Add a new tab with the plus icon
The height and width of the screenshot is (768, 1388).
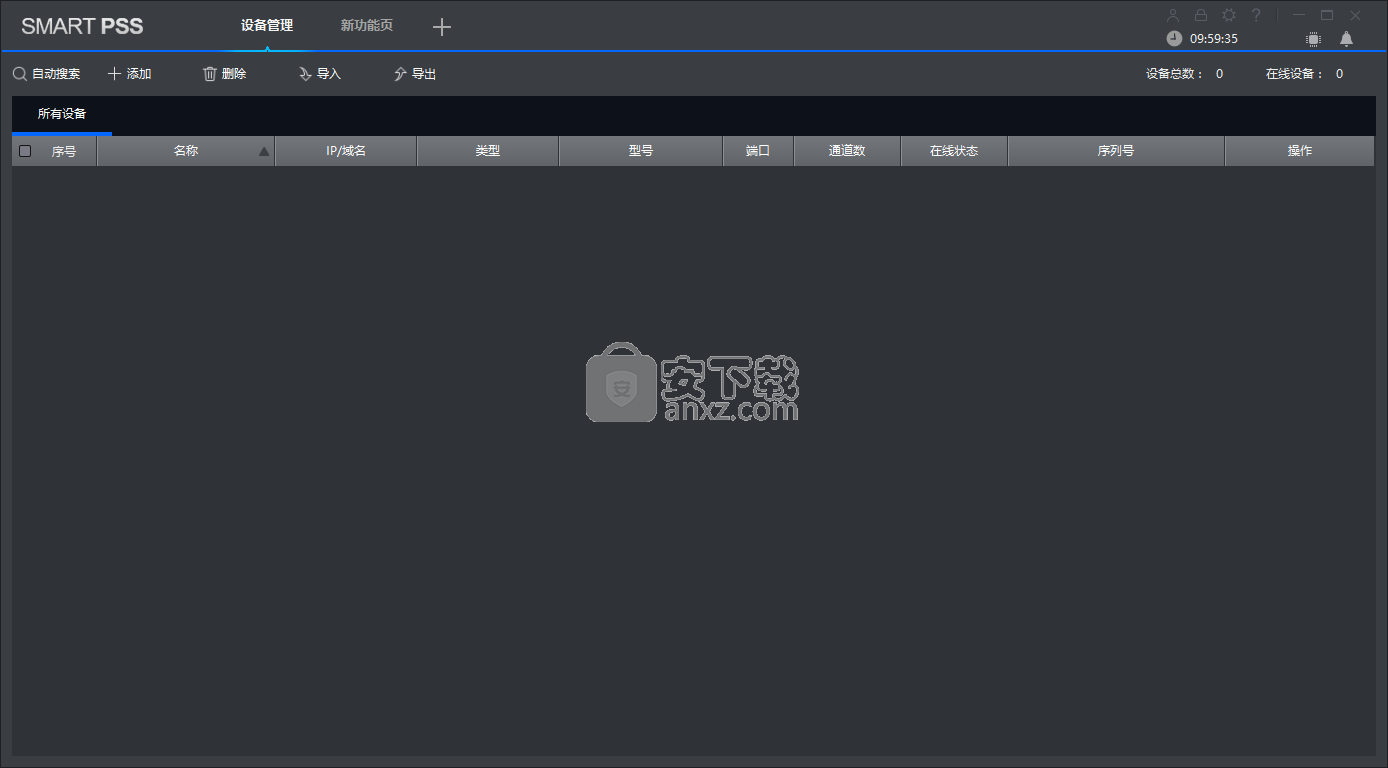click(x=442, y=27)
